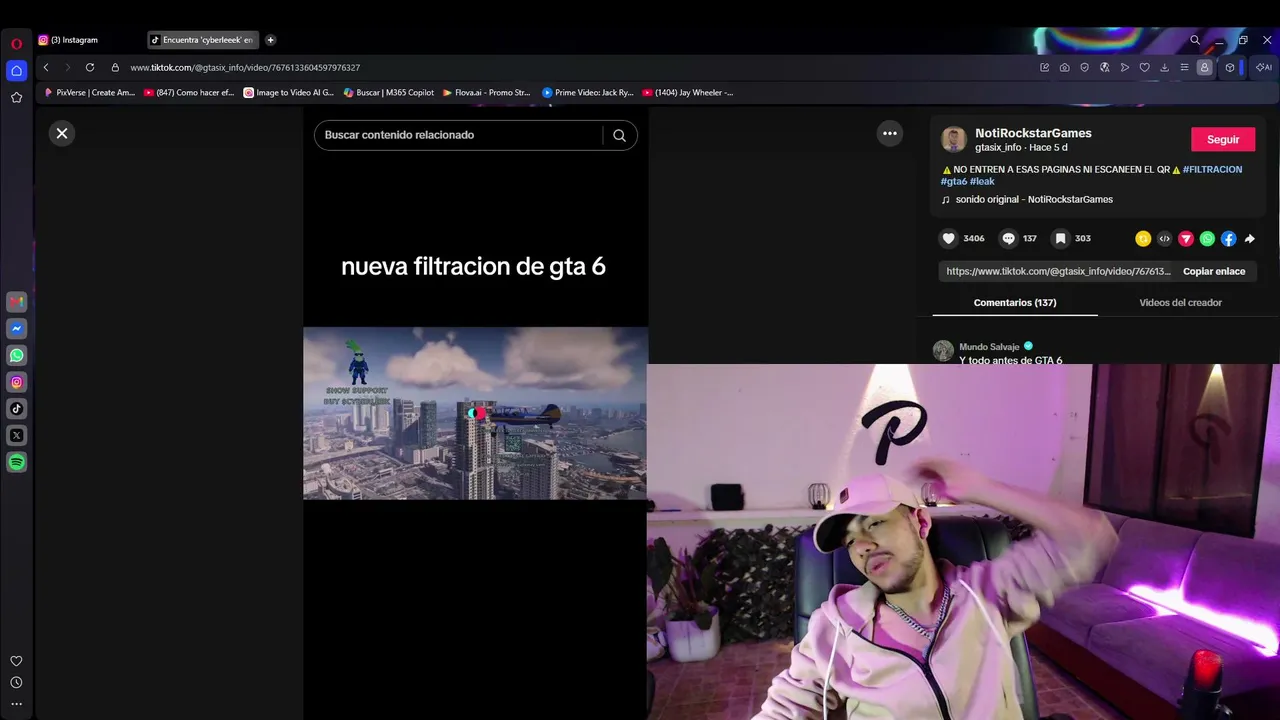Open Spotify in Opera sidebar
This screenshot has width=1280, height=720.
(x=16, y=462)
